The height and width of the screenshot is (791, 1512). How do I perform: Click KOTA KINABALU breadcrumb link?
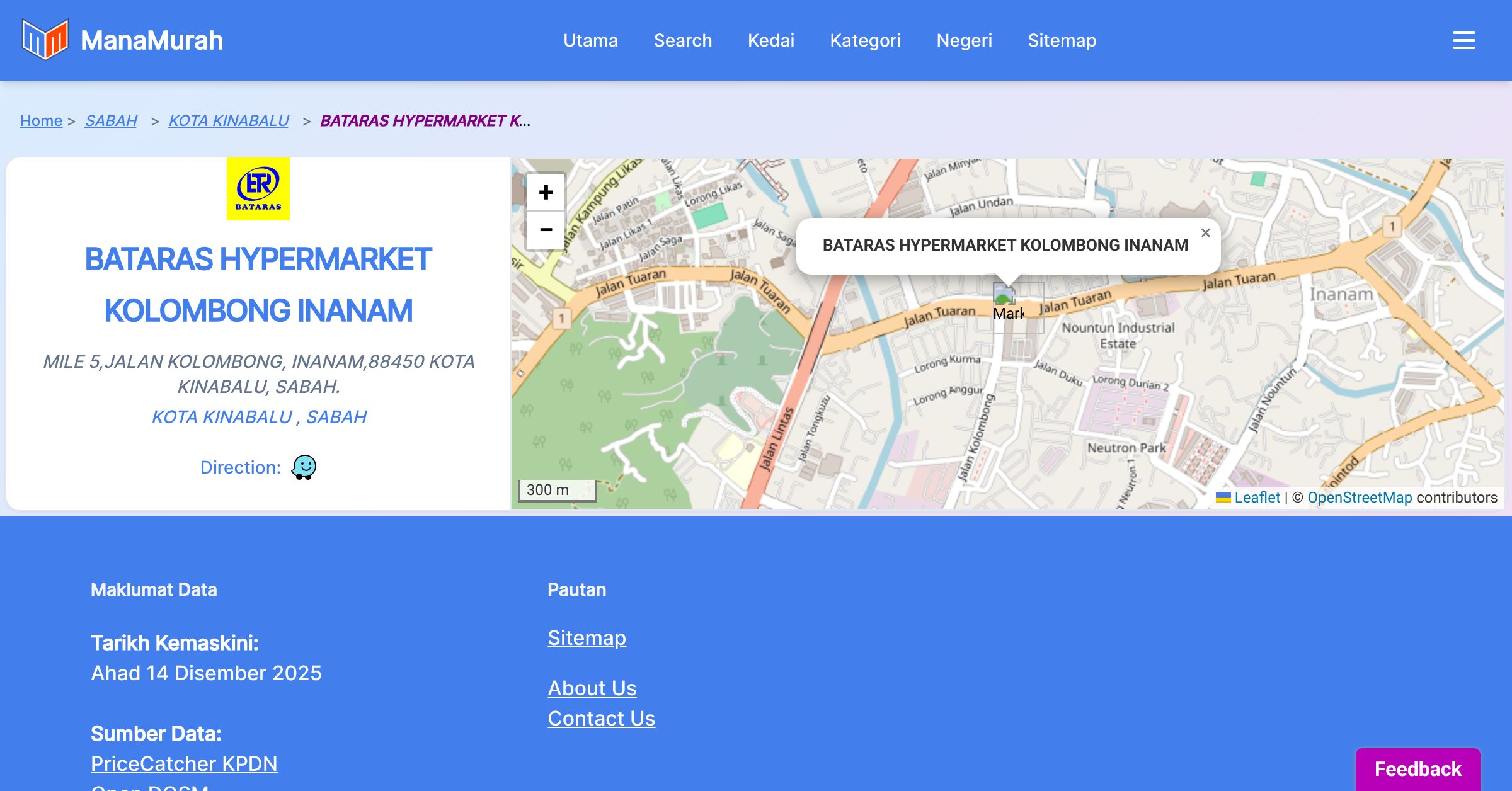coord(228,120)
